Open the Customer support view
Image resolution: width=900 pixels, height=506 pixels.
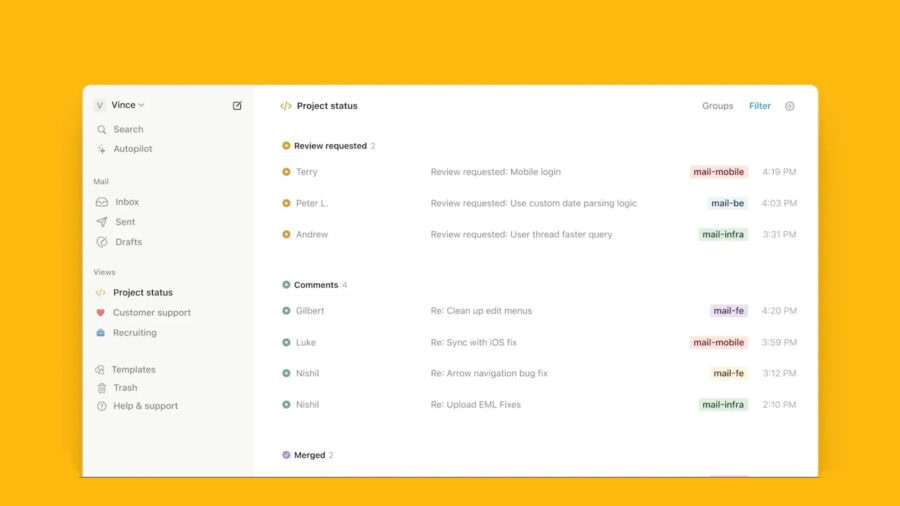click(152, 313)
